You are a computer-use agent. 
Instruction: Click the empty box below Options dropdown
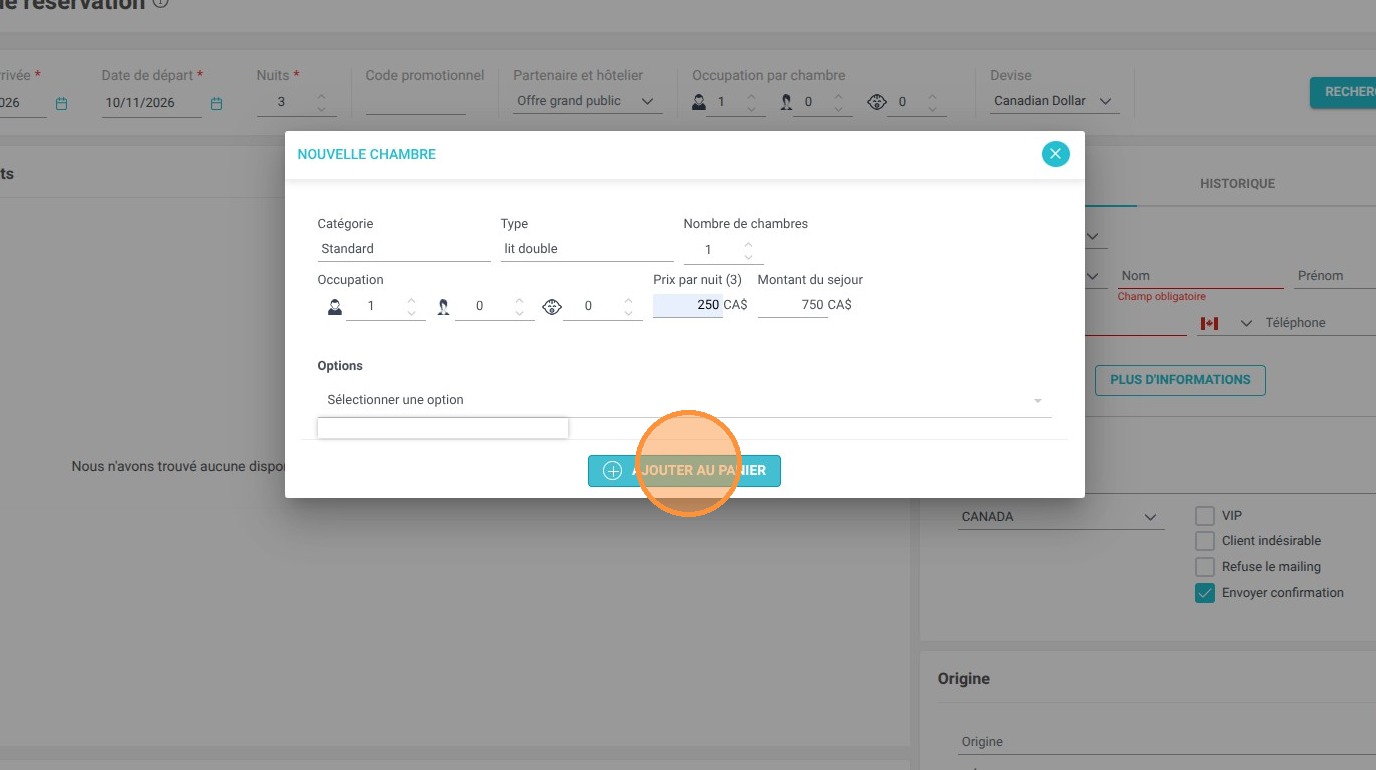point(443,428)
